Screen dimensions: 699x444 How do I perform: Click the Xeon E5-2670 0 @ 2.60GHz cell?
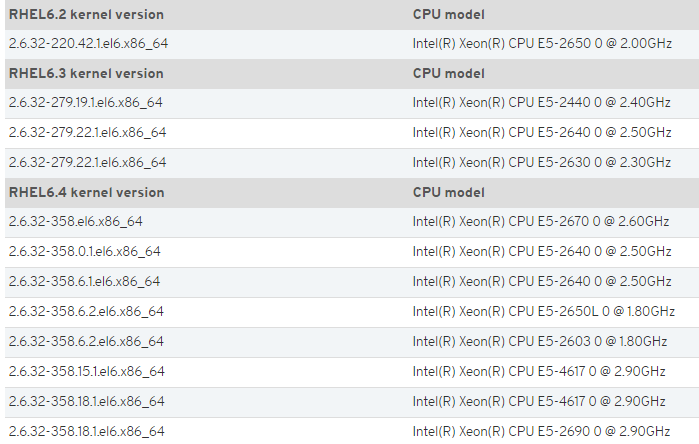click(x=541, y=222)
